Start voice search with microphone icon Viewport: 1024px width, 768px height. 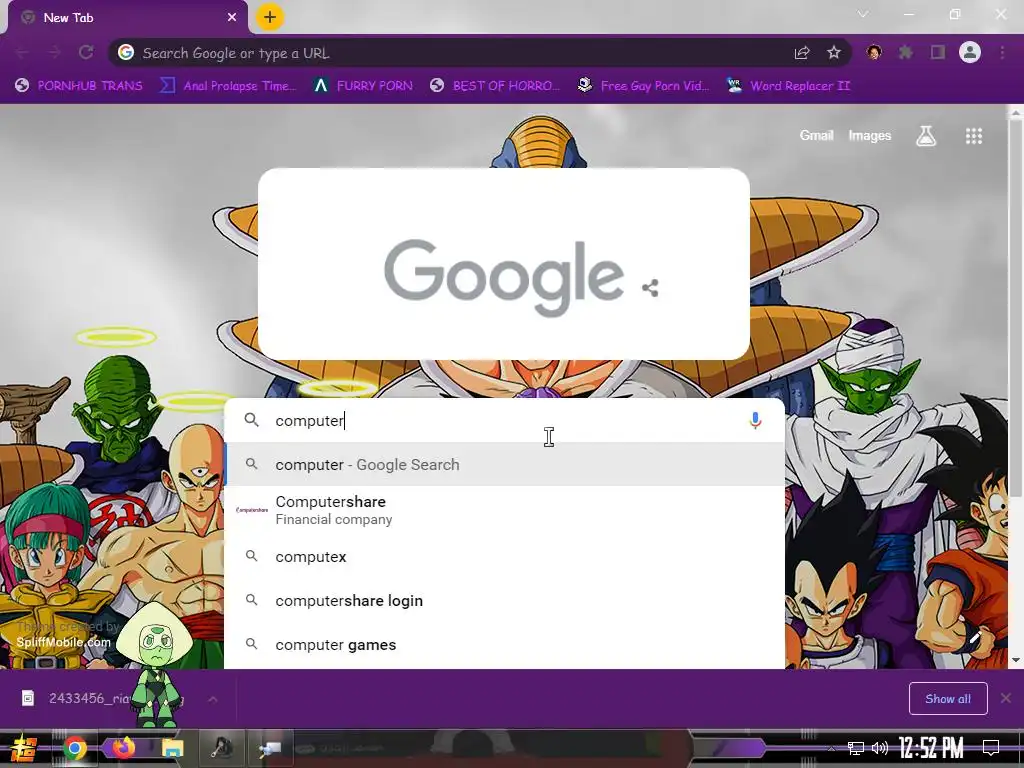point(755,421)
